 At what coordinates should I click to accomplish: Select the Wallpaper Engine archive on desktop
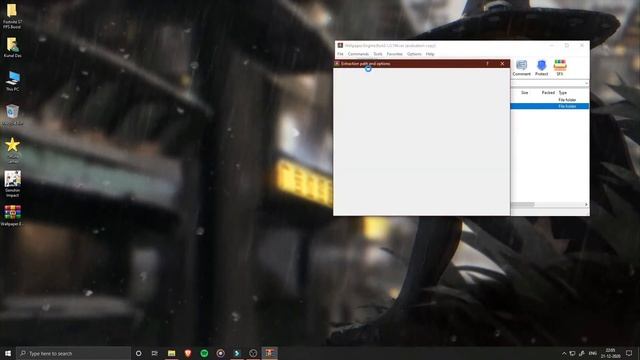click(x=12, y=216)
